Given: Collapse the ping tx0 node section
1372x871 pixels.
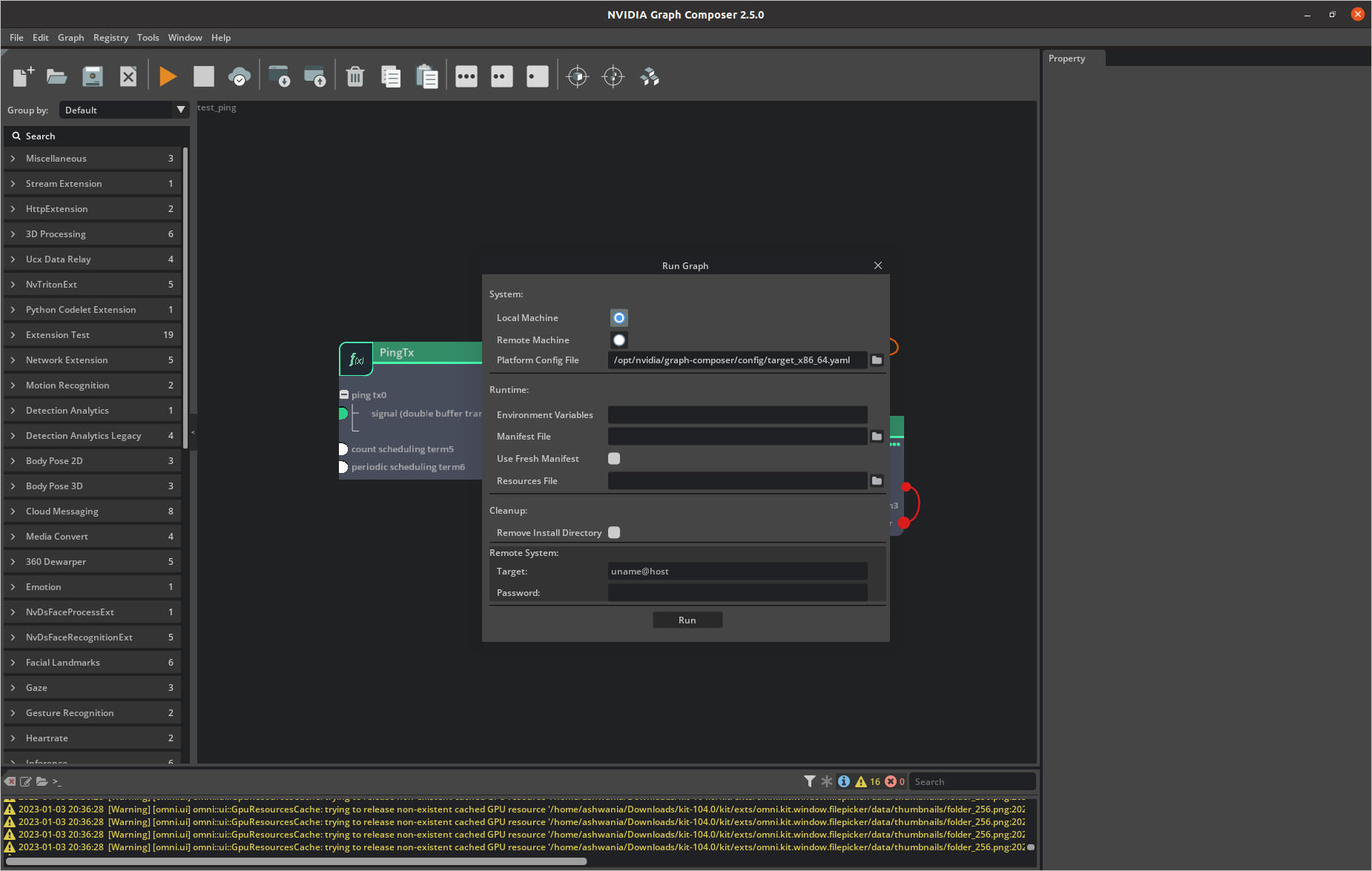Looking at the screenshot, I should coord(344,395).
